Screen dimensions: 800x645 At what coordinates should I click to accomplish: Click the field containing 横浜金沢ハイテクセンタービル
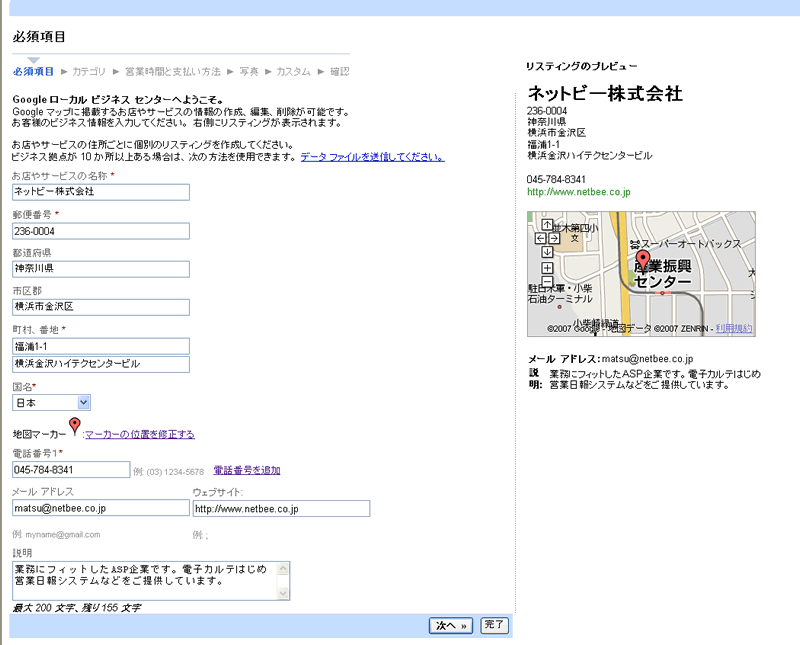[x=101, y=364]
